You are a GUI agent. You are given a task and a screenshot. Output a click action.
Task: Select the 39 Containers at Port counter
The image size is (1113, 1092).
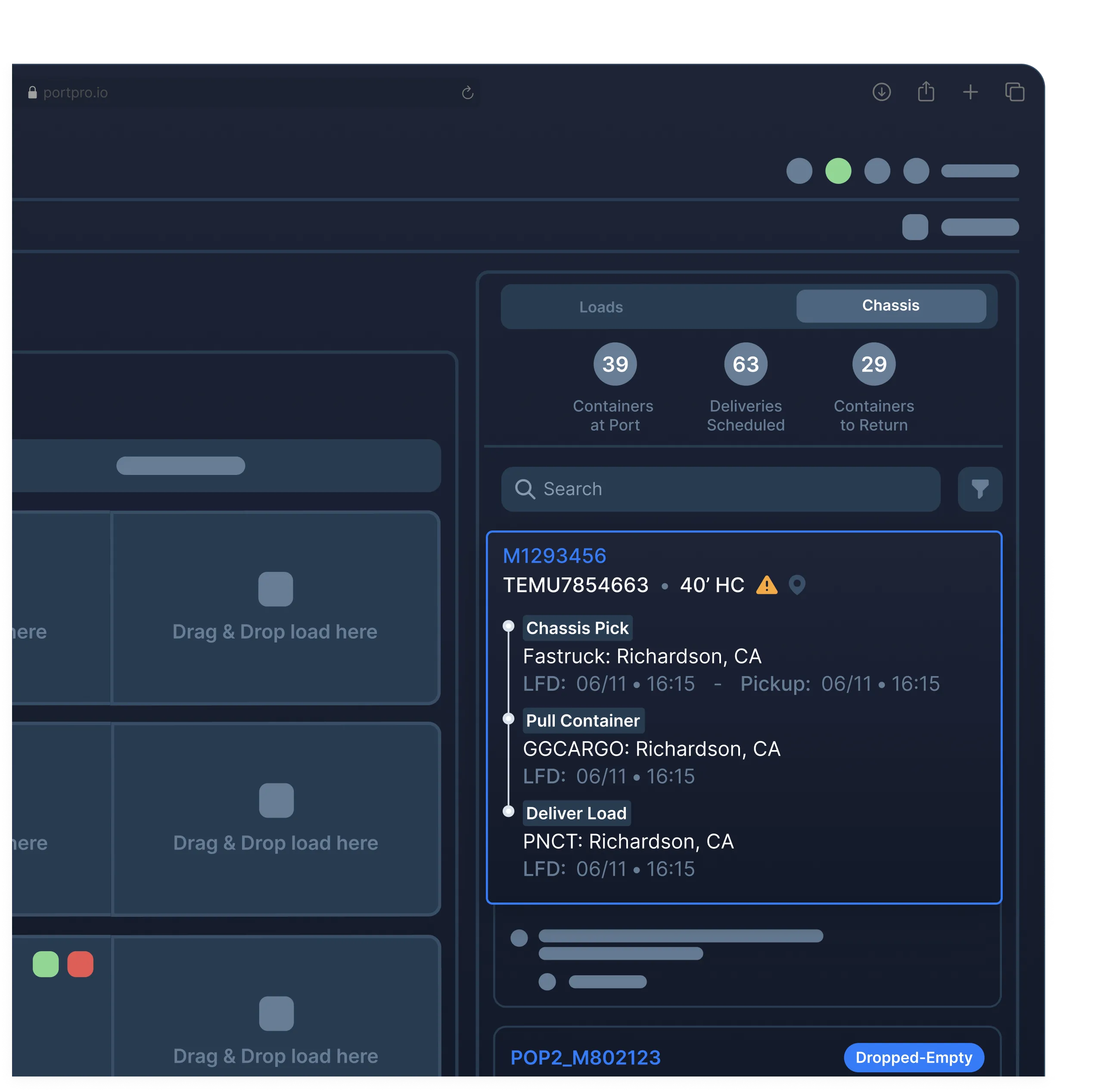[x=615, y=364]
